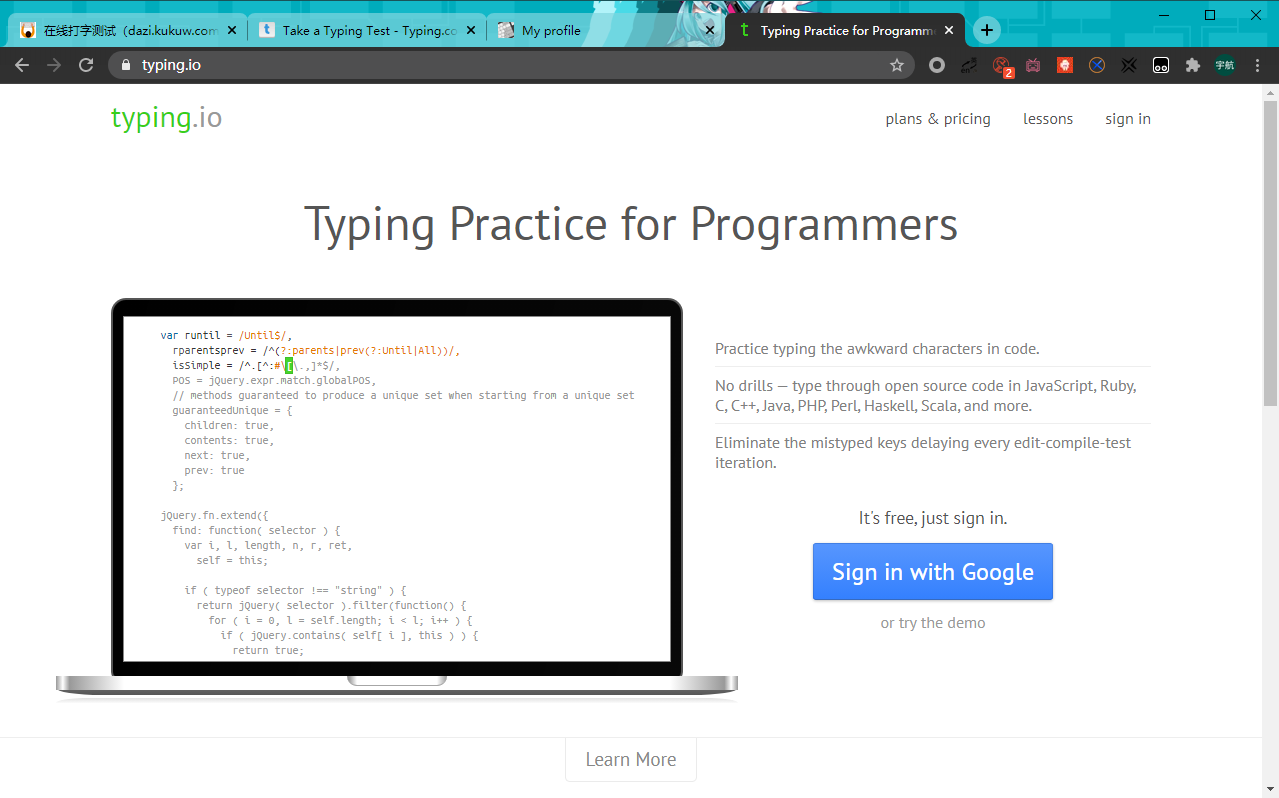Reload the typing.io page
1279x798 pixels.
tap(86, 65)
